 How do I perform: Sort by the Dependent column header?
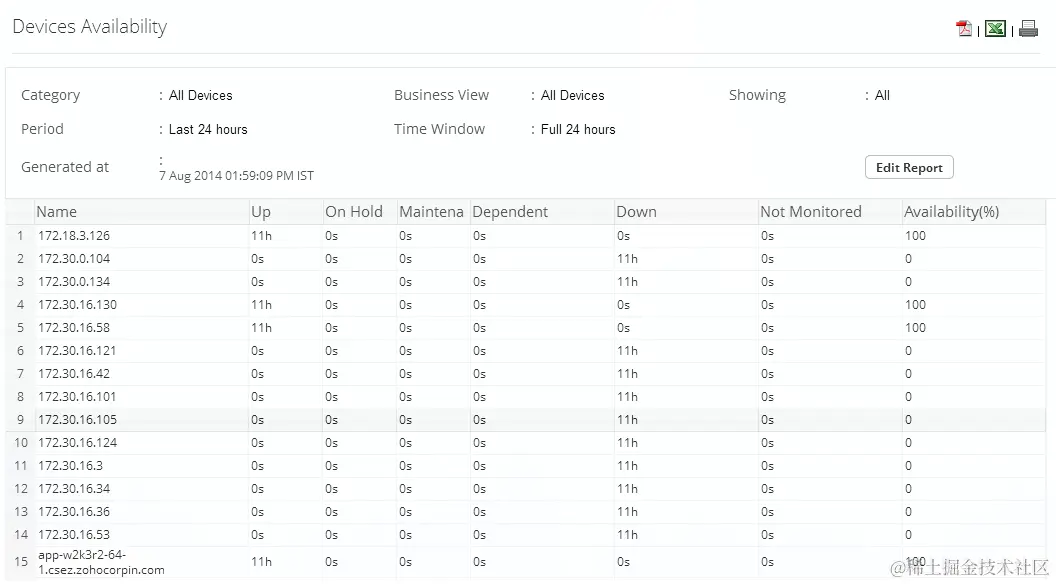point(510,211)
